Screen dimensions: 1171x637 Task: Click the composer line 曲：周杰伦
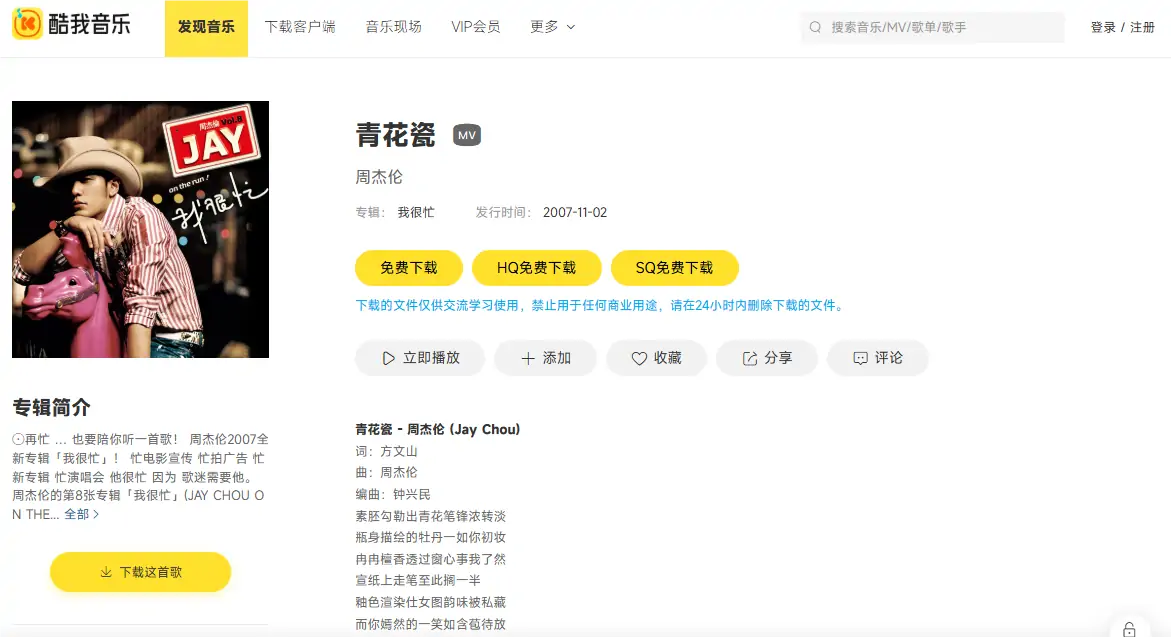point(386,473)
